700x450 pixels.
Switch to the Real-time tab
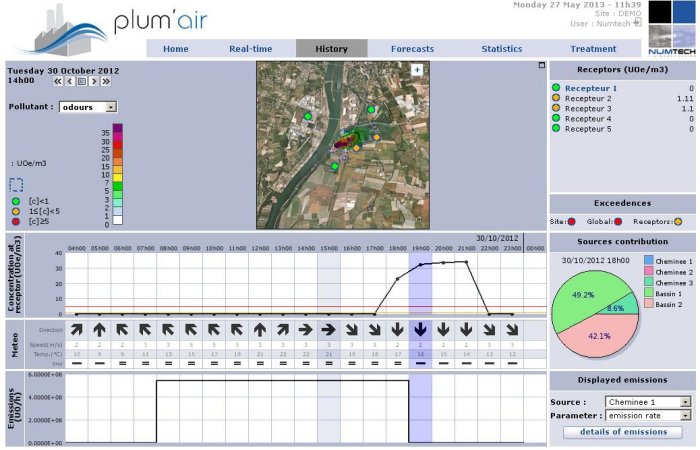point(252,49)
